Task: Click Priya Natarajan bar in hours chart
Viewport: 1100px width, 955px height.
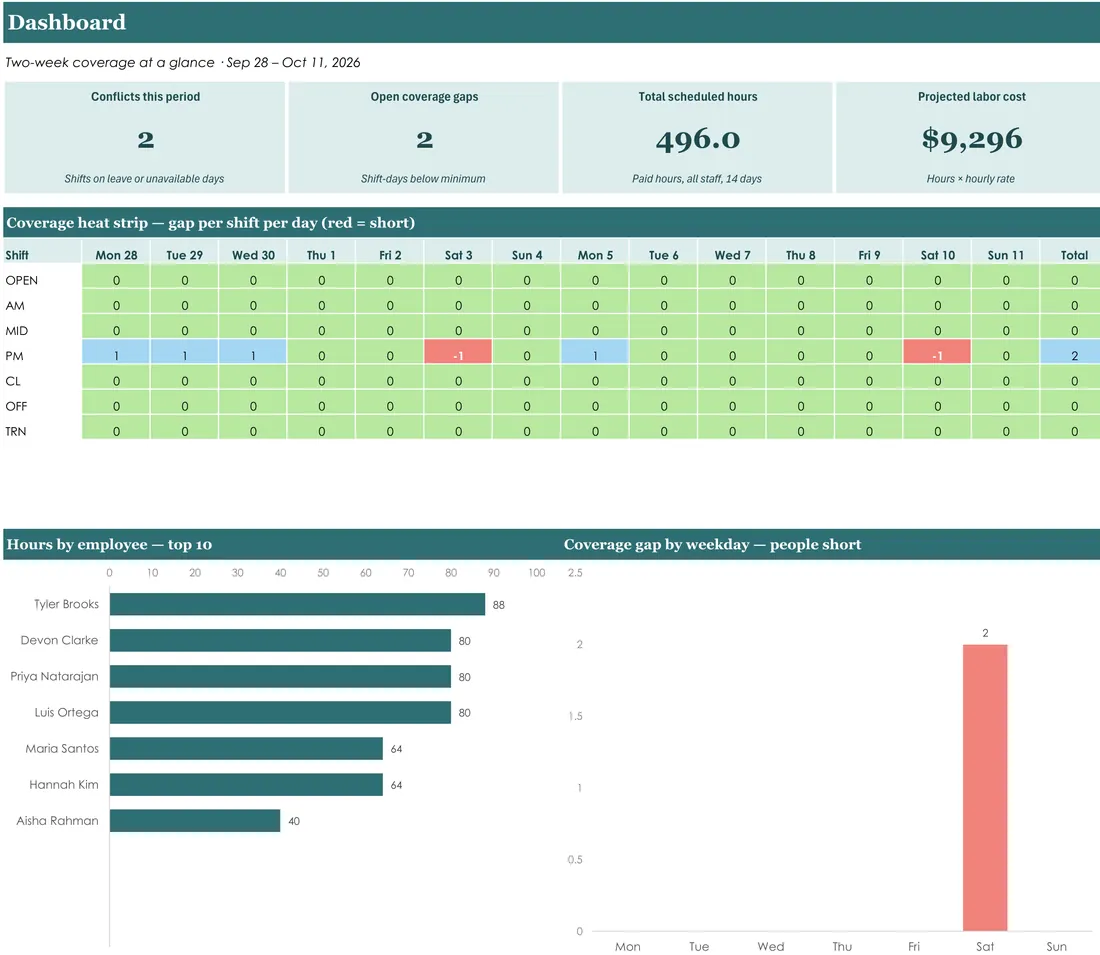Action: pos(281,676)
